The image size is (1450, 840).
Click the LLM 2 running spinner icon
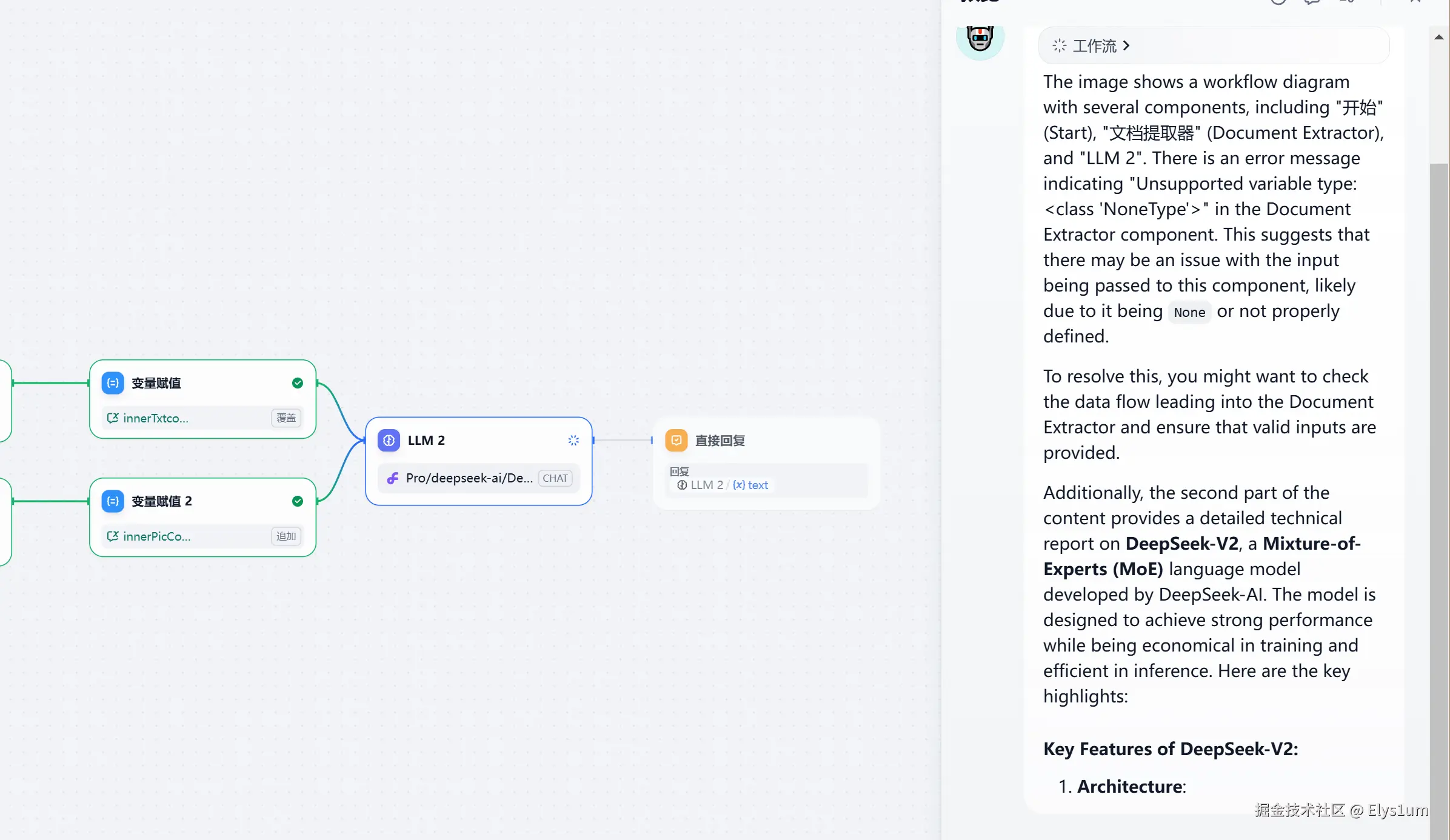pyautogui.click(x=573, y=441)
